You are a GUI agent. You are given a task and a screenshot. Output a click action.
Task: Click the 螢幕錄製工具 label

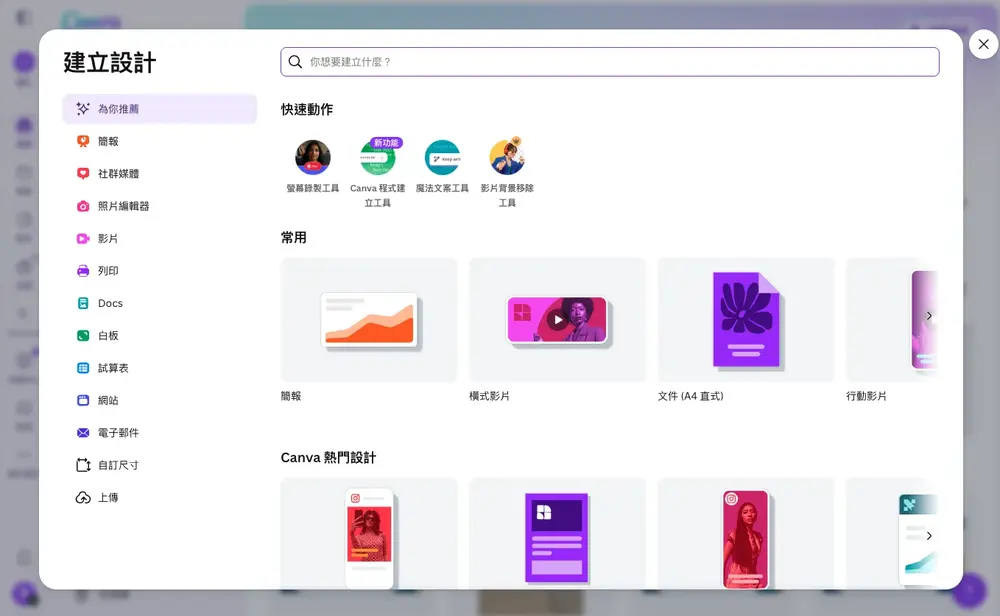pyautogui.click(x=312, y=188)
